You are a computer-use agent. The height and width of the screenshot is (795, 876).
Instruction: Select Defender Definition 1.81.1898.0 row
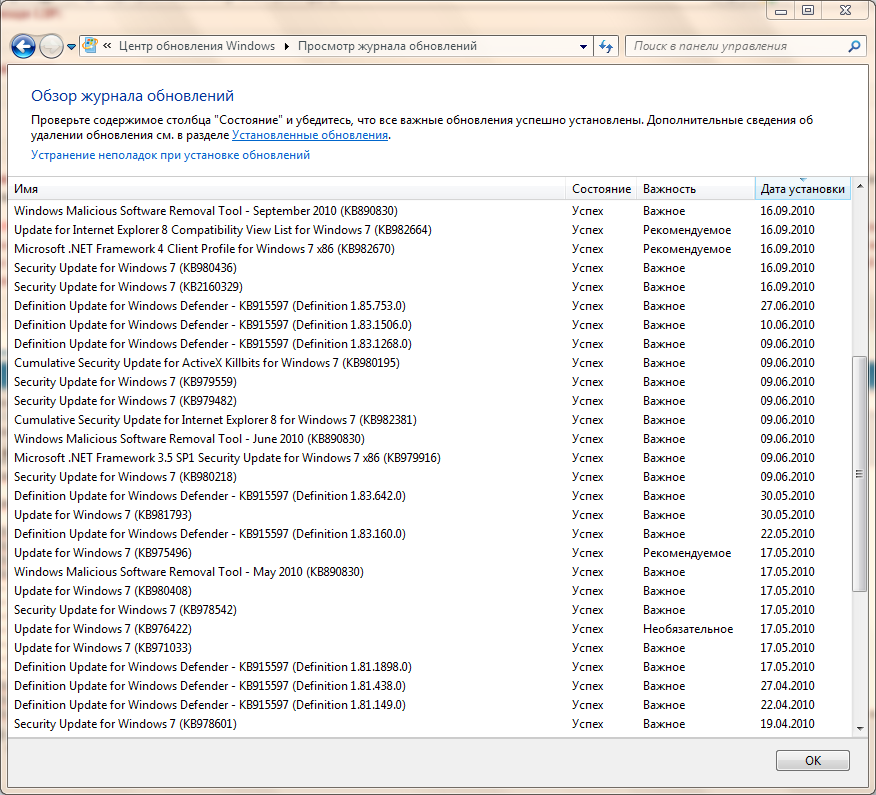(x=429, y=667)
